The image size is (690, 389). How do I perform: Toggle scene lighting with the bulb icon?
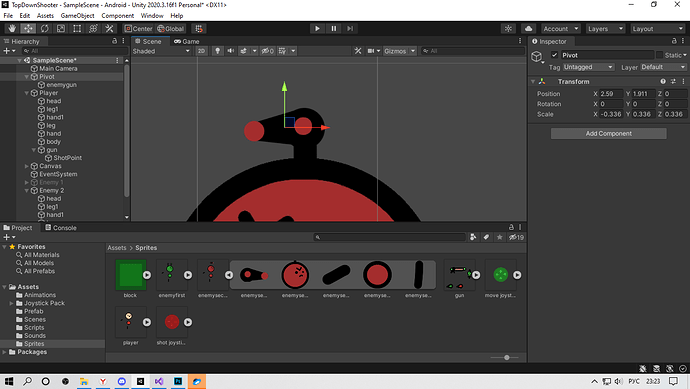(x=217, y=51)
